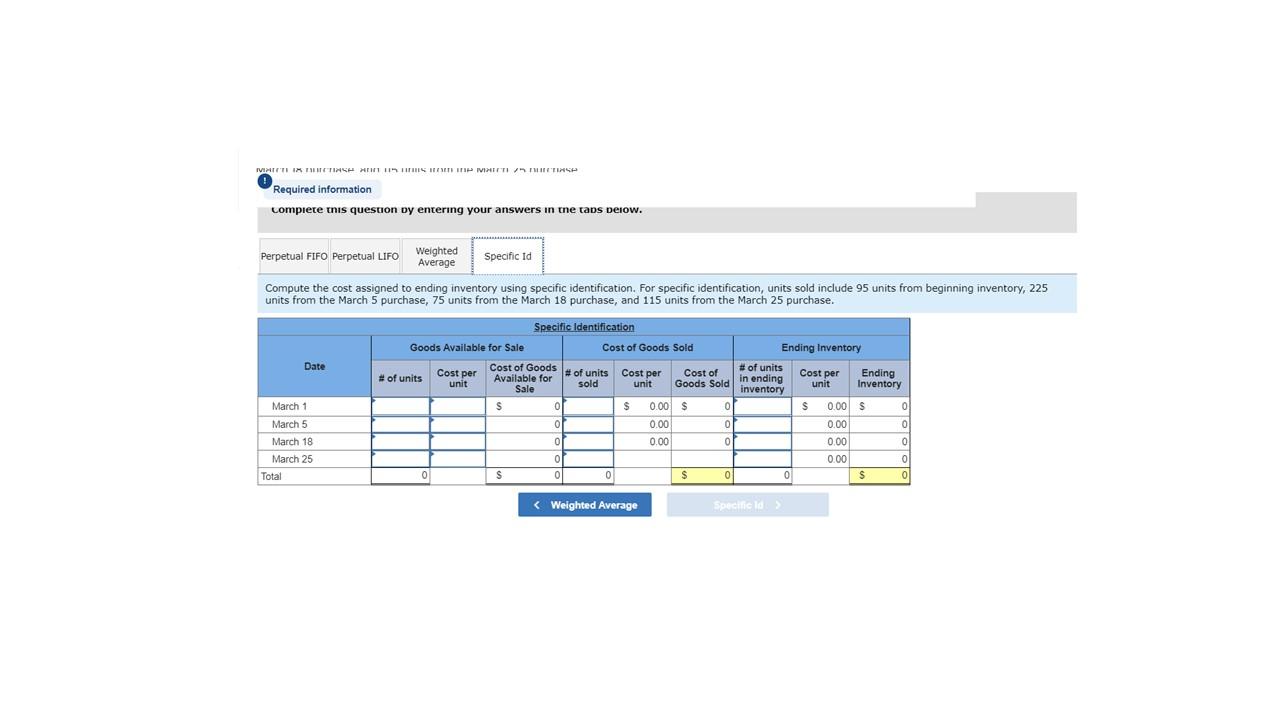Click March 18 number of units field

tap(401, 441)
